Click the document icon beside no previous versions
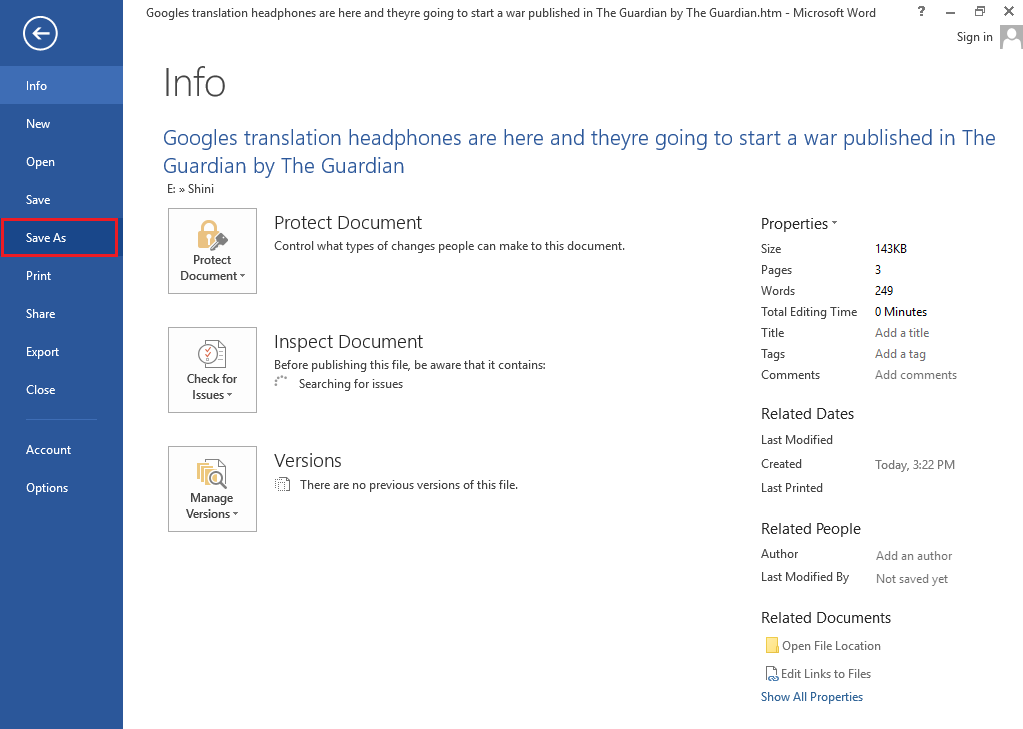1023x729 pixels. (x=282, y=484)
